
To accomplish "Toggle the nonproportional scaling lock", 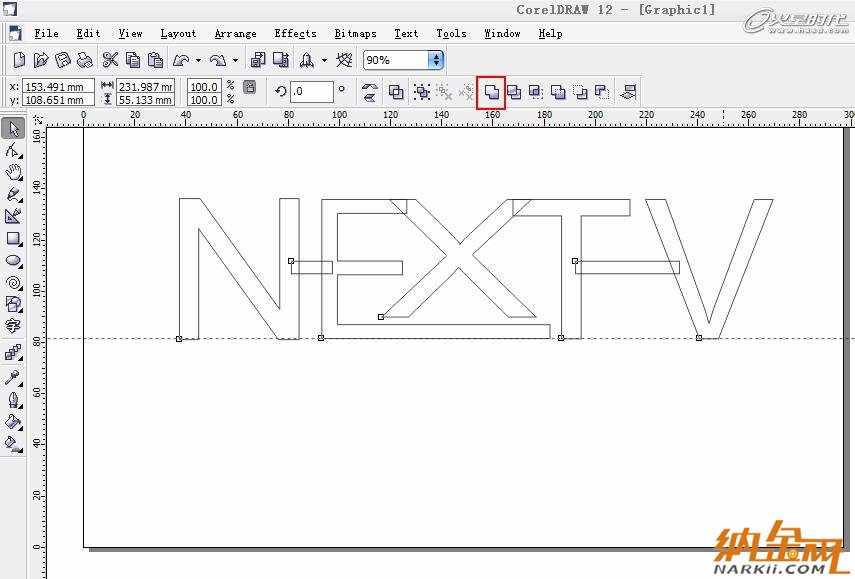I will (250, 87).
